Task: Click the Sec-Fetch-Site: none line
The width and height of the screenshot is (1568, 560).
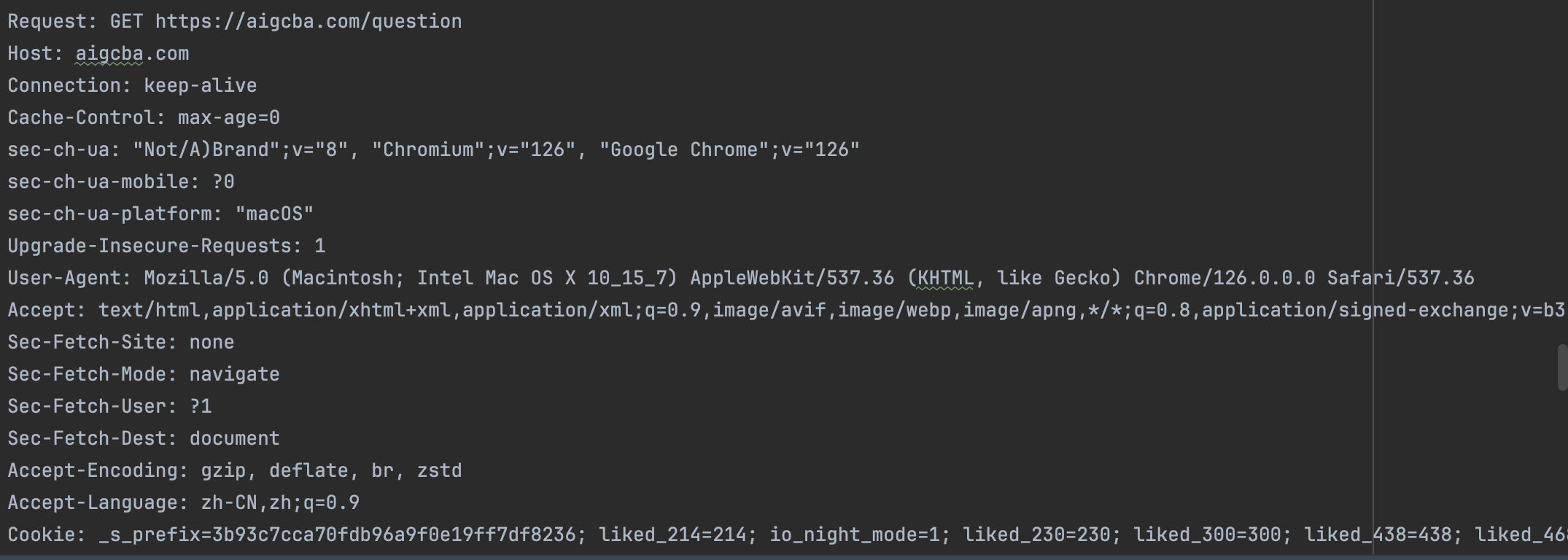Action: click(x=121, y=343)
